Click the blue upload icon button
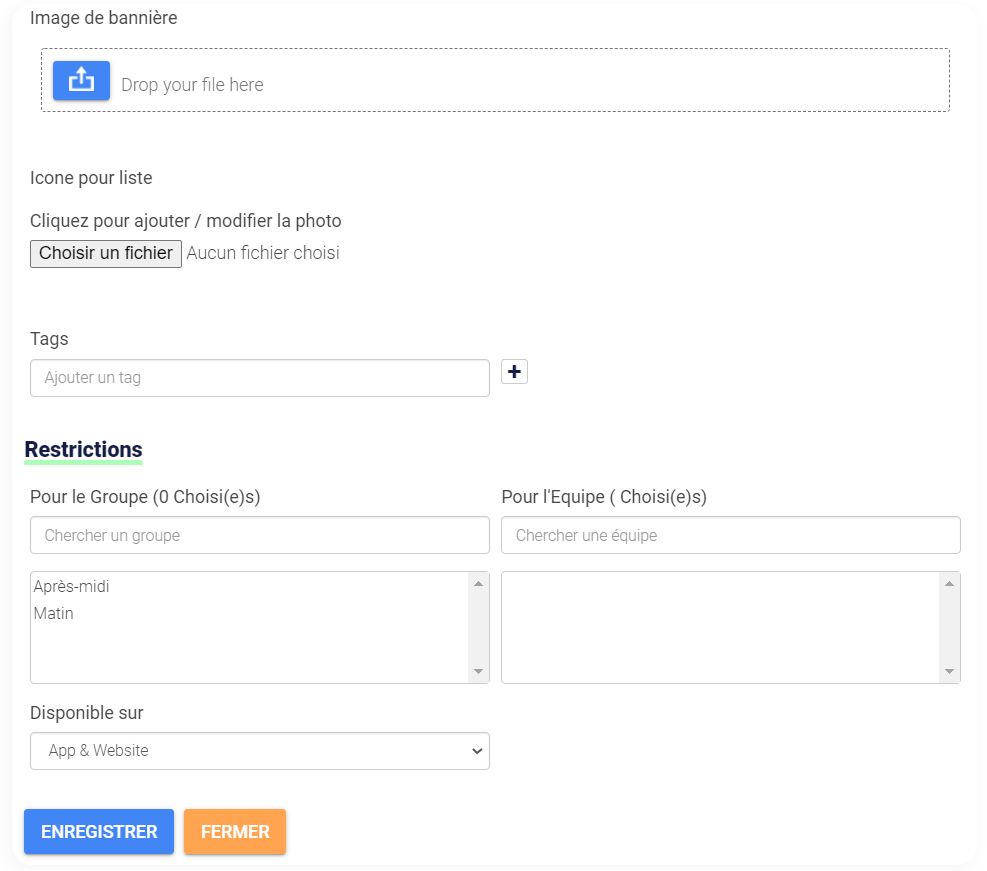This screenshot has width=987, height=871. 81,81
